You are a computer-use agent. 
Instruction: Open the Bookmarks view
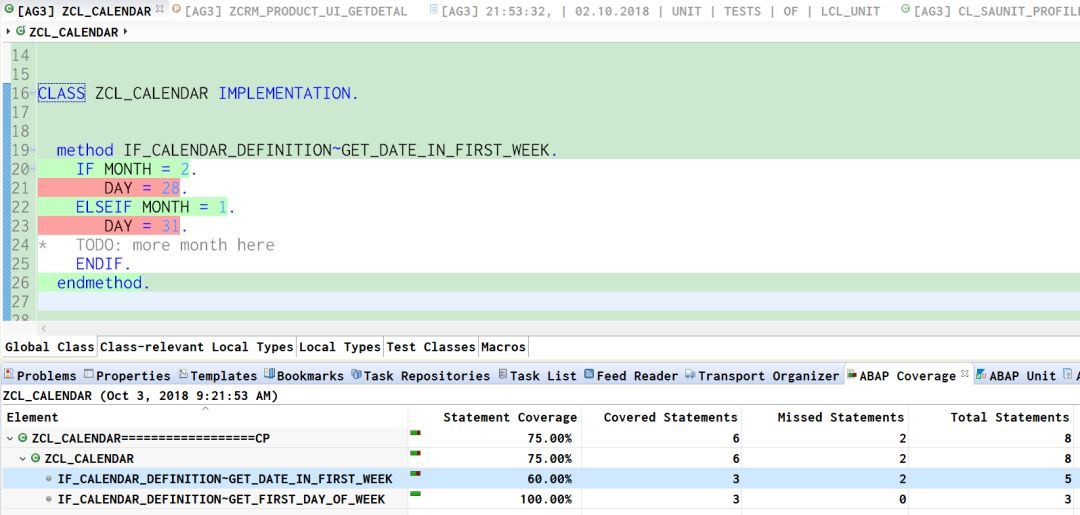tap(304, 375)
